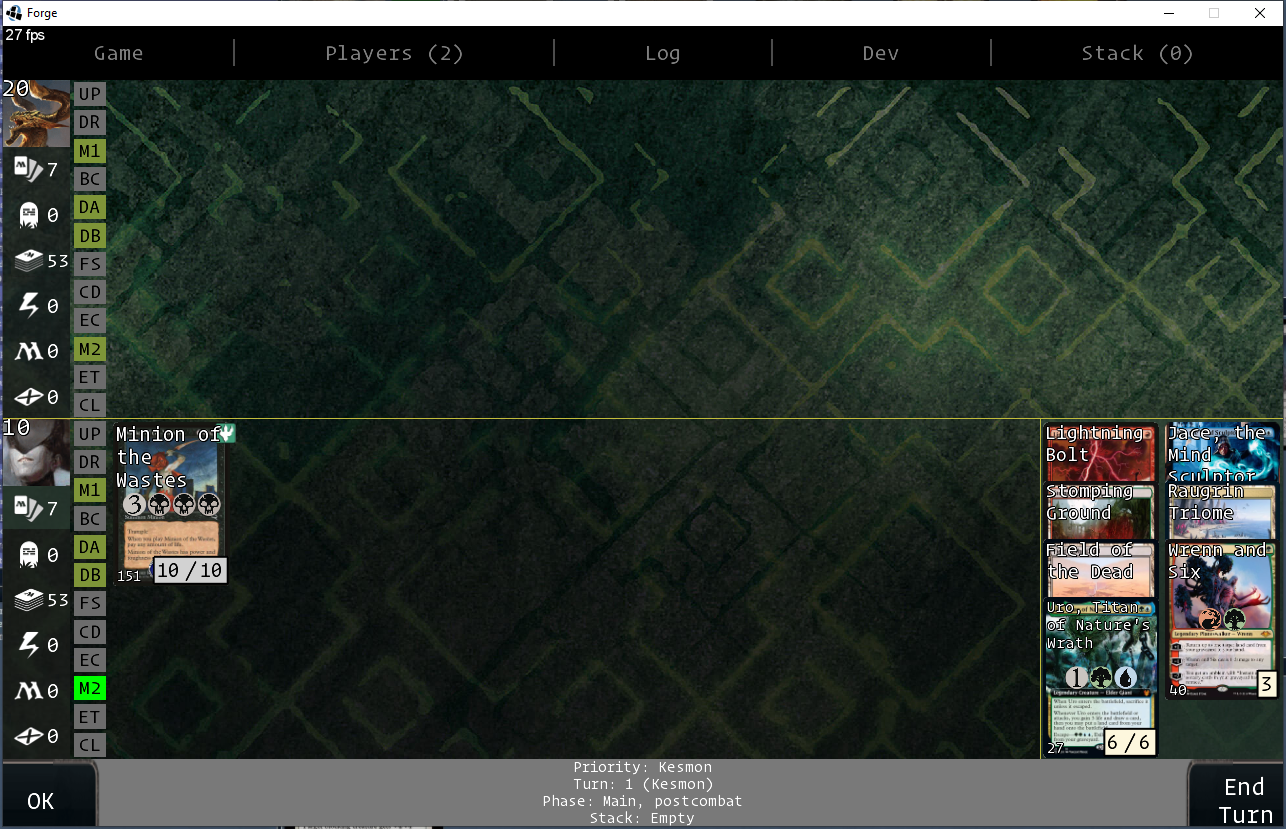Screen dimensions: 1286x829
Task: Toggle Kesmon's highlighted M2 phase stop
Action: point(90,688)
